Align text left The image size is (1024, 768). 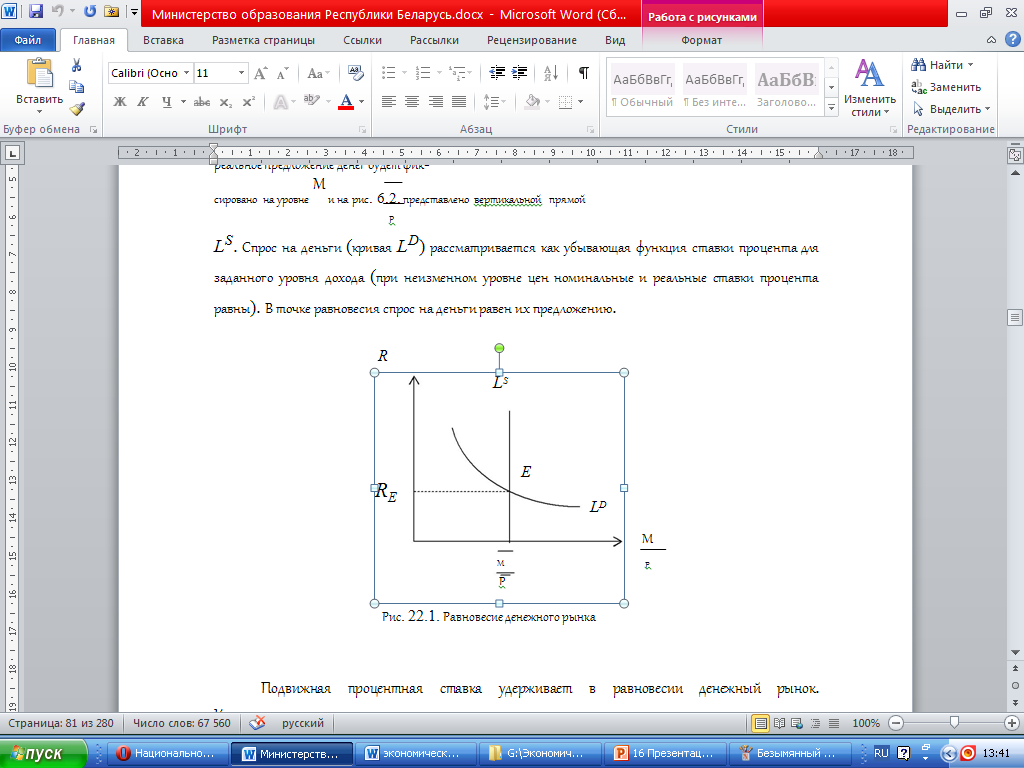[389, 102]
